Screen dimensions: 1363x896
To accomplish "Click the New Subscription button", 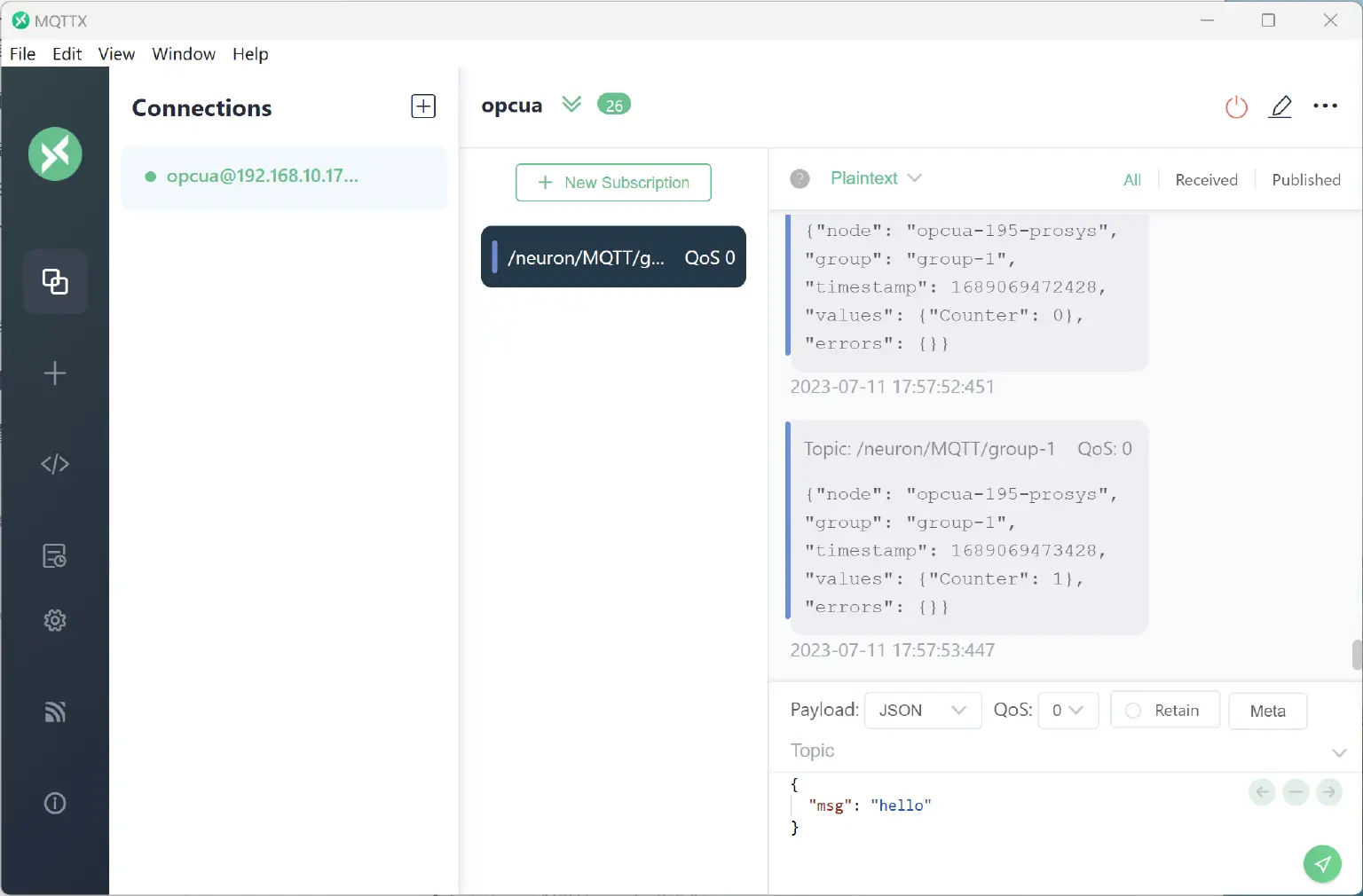I will pos(613,183).
